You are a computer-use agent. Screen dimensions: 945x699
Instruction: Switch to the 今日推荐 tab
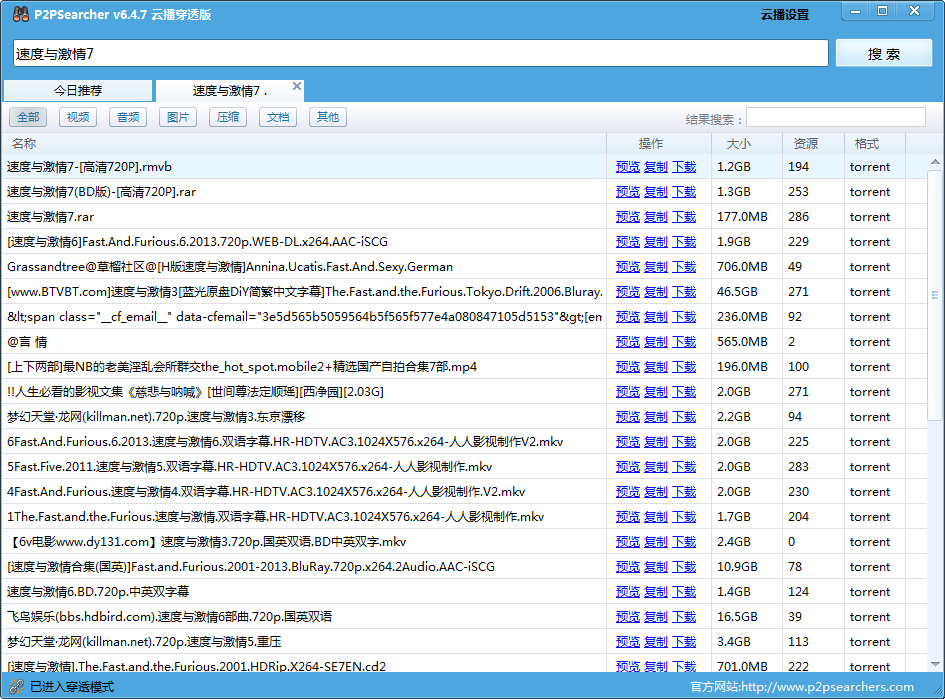(x=78, y=91)
